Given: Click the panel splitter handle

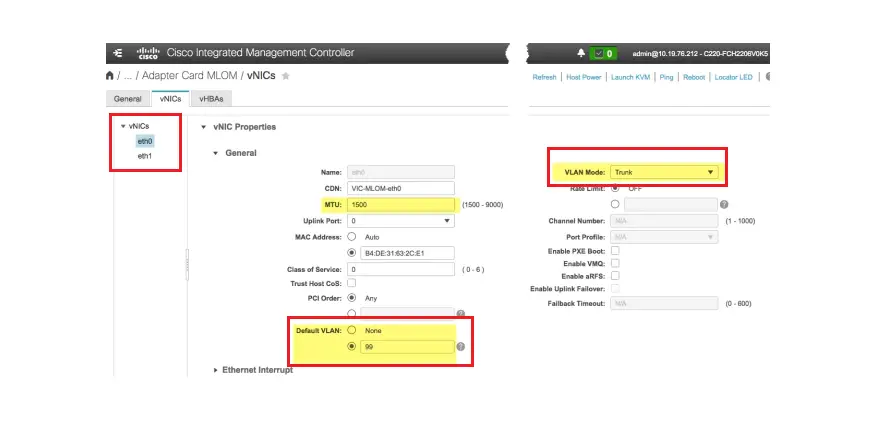Looking at the screenshot, I should 187,265.
